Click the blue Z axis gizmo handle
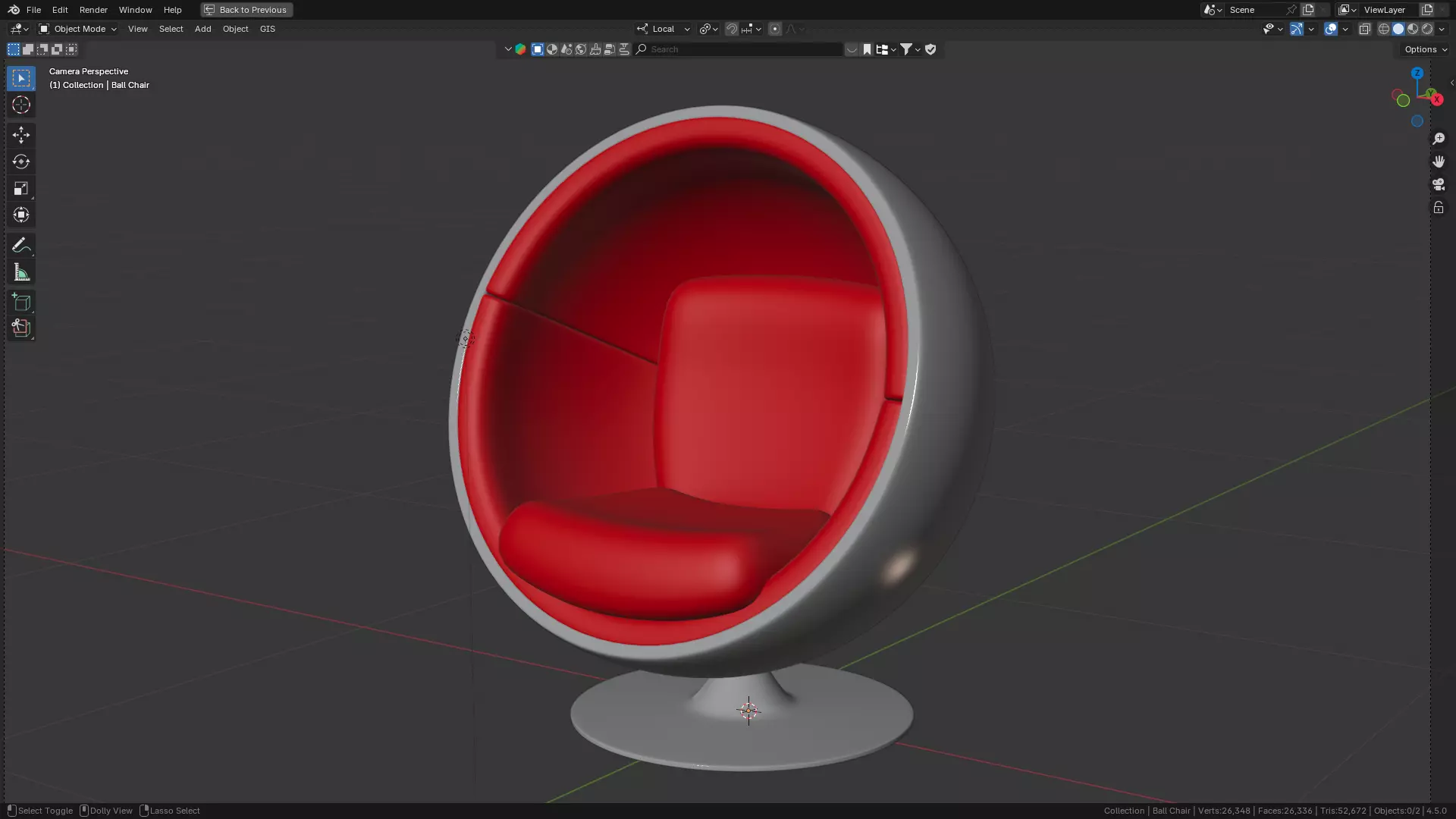Image resolution: width=1456 pixels, height=819 pixels. coord(1417,74)
